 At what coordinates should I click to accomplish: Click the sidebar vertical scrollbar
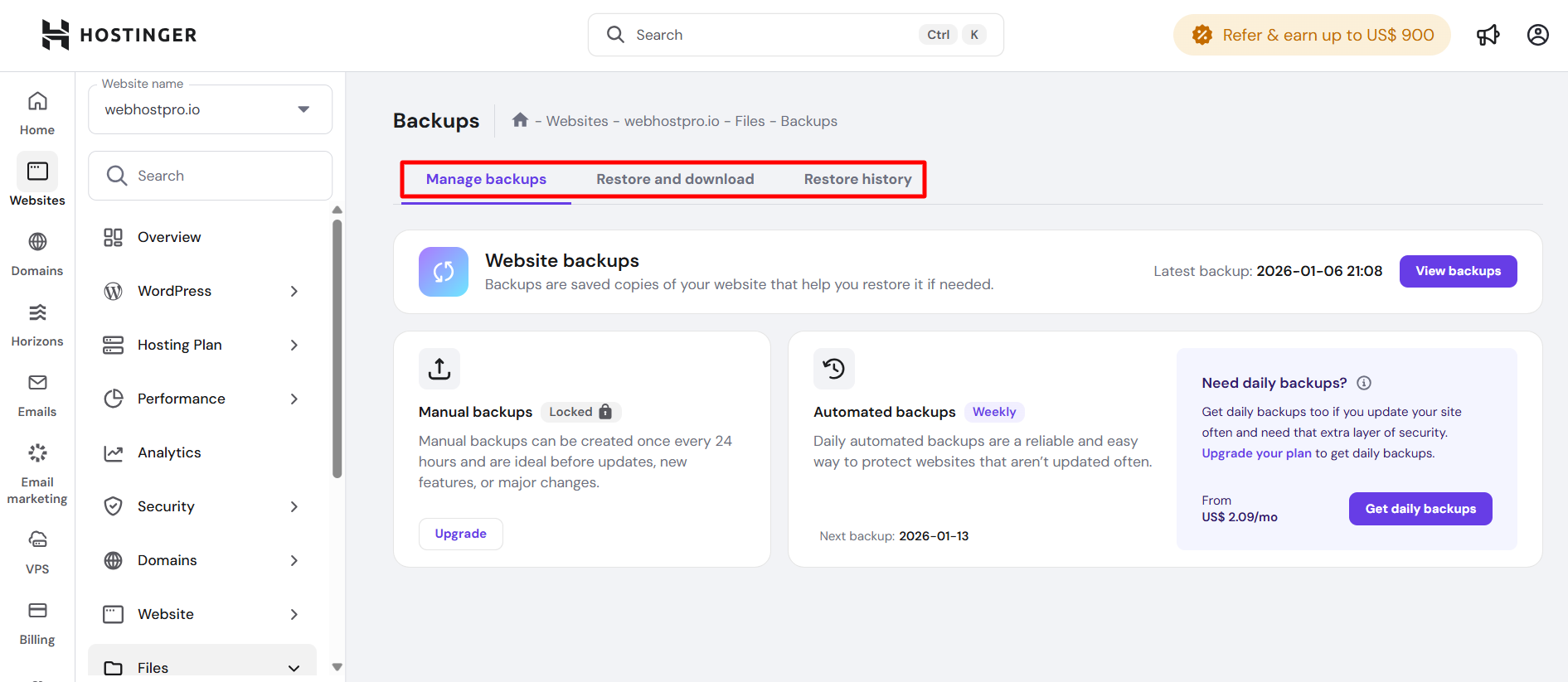point(337,348)
